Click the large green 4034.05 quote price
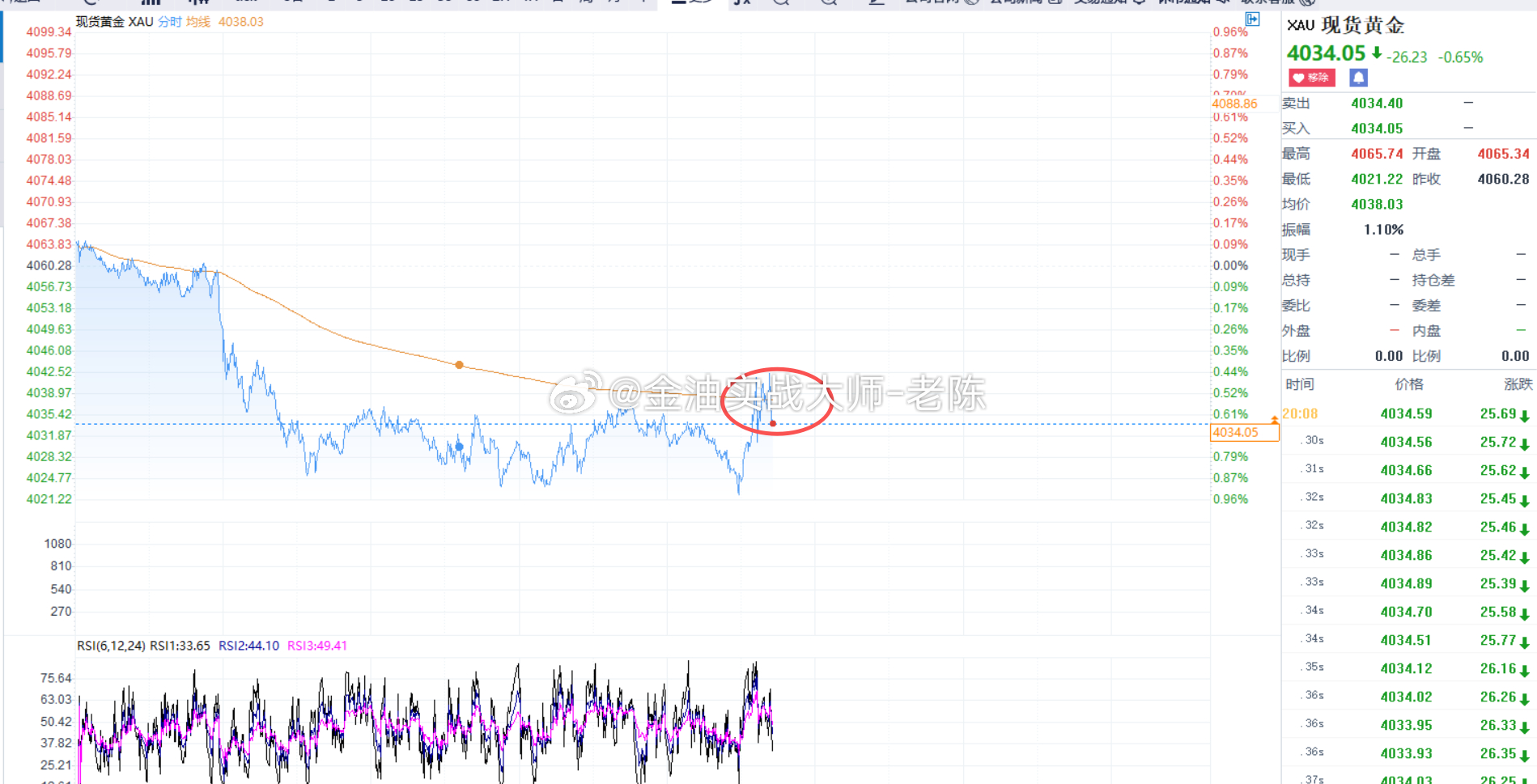This screenshot has height=784, width=1537. coord(1326,53)
